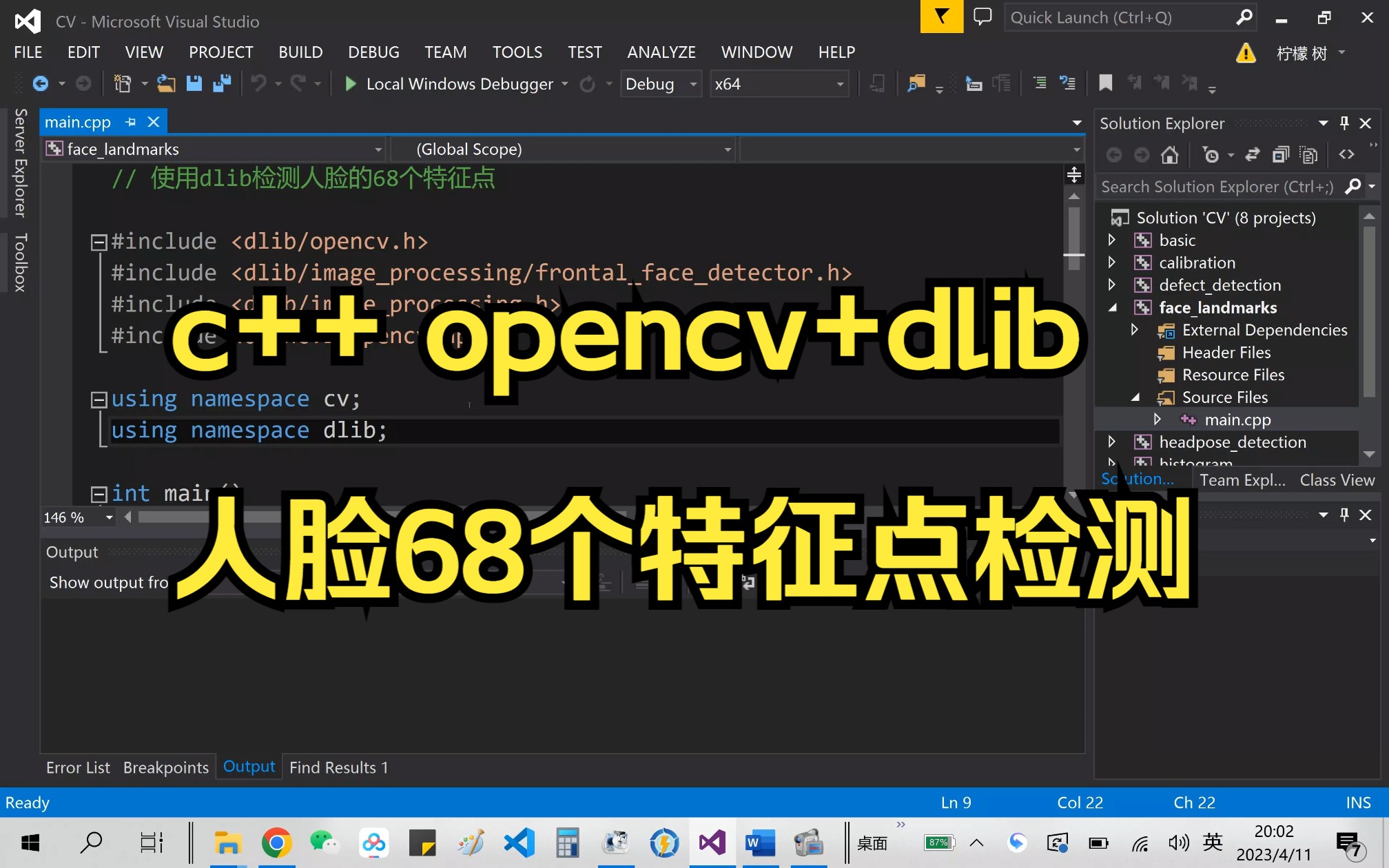Switch to the Error List tab
1389x868 pixels.
click(77, 767)
